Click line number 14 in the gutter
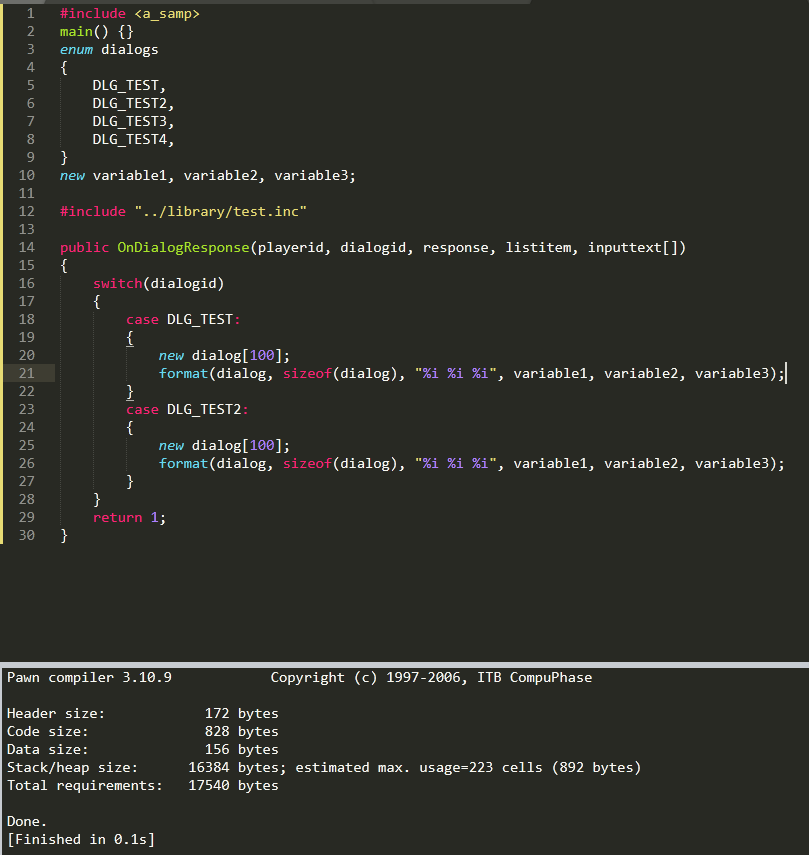809x855 pixels. (27, 248)
